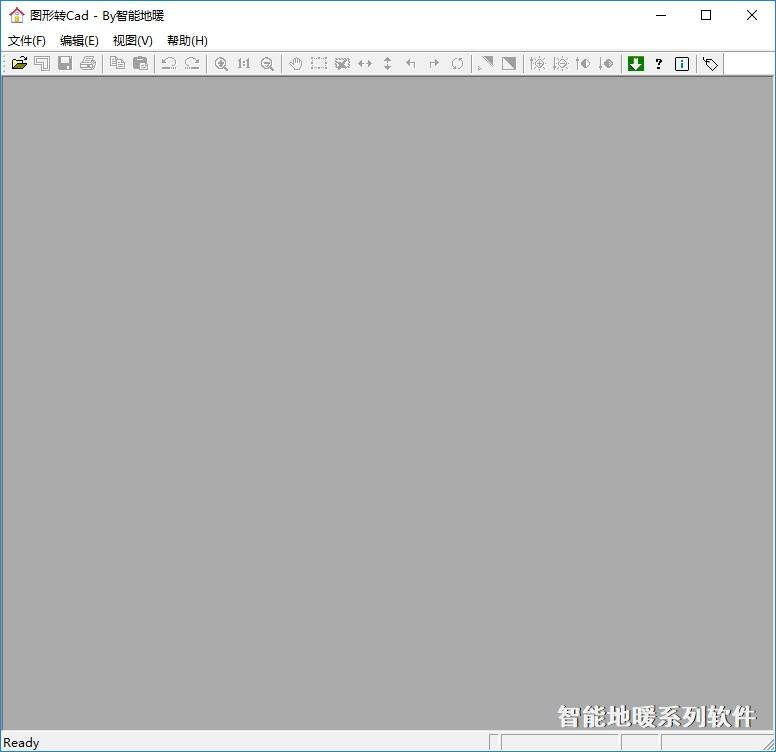Click the tag label icon
This screenshot has width=776, height=752.
point(711,64)
